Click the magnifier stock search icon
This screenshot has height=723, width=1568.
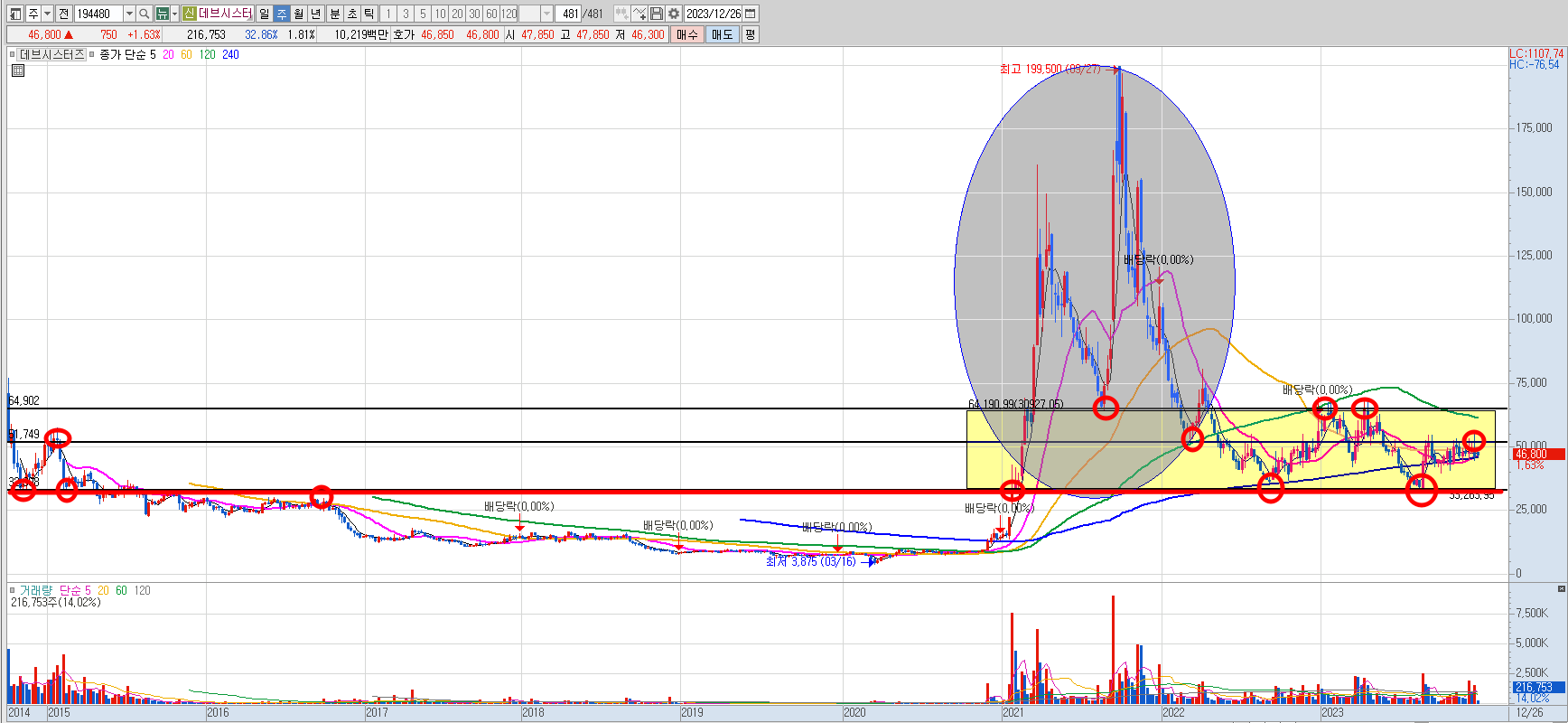144,14
